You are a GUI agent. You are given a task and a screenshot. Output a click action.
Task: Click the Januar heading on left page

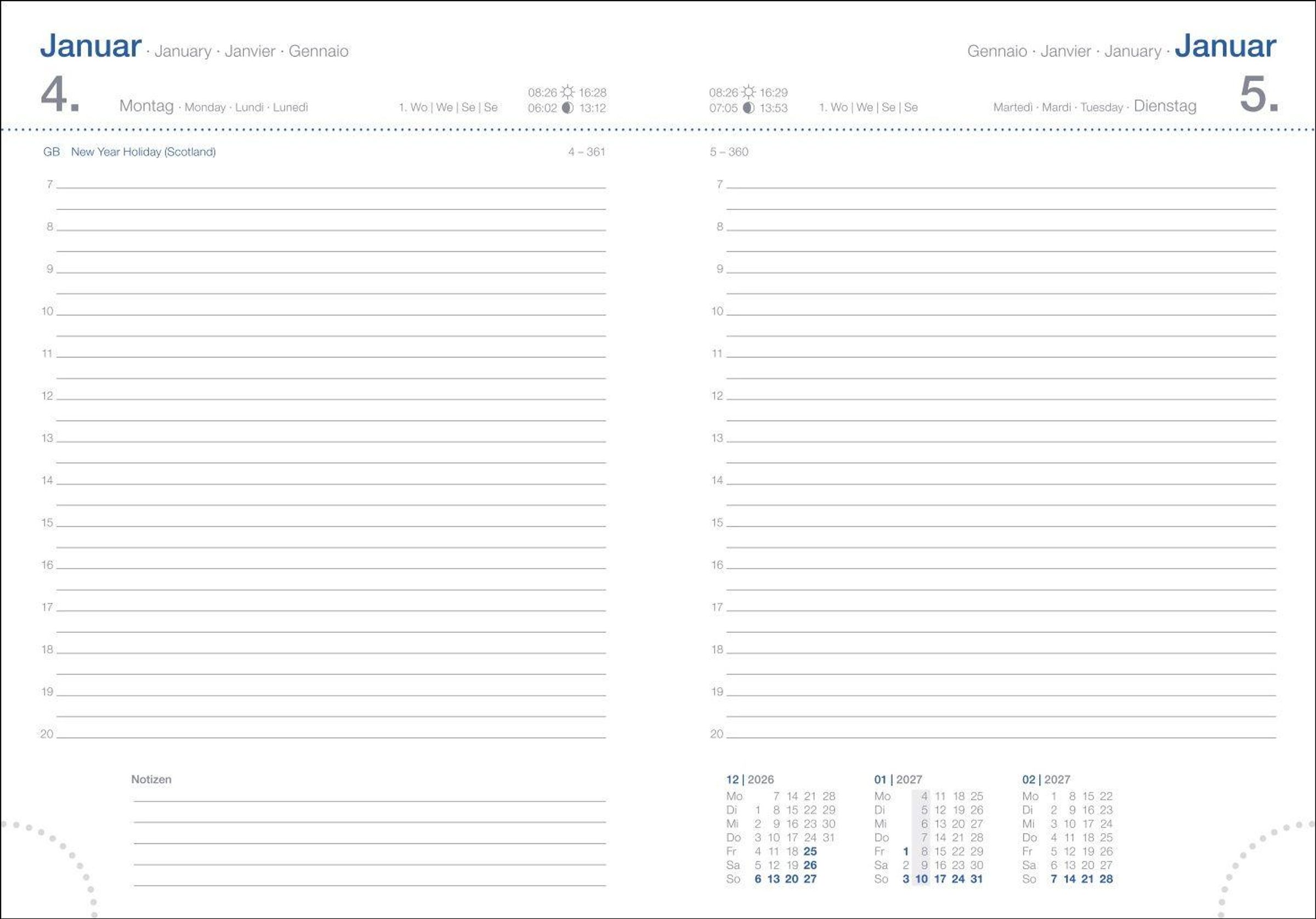pyautogui.click(x=90, y=46)
